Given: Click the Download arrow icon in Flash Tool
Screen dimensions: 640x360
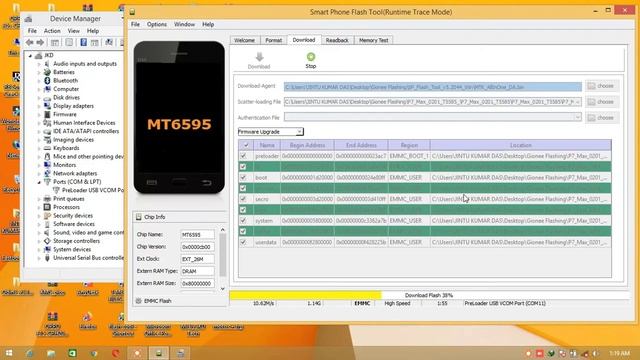Looking at the screenshot, I should tap(259, 57).
